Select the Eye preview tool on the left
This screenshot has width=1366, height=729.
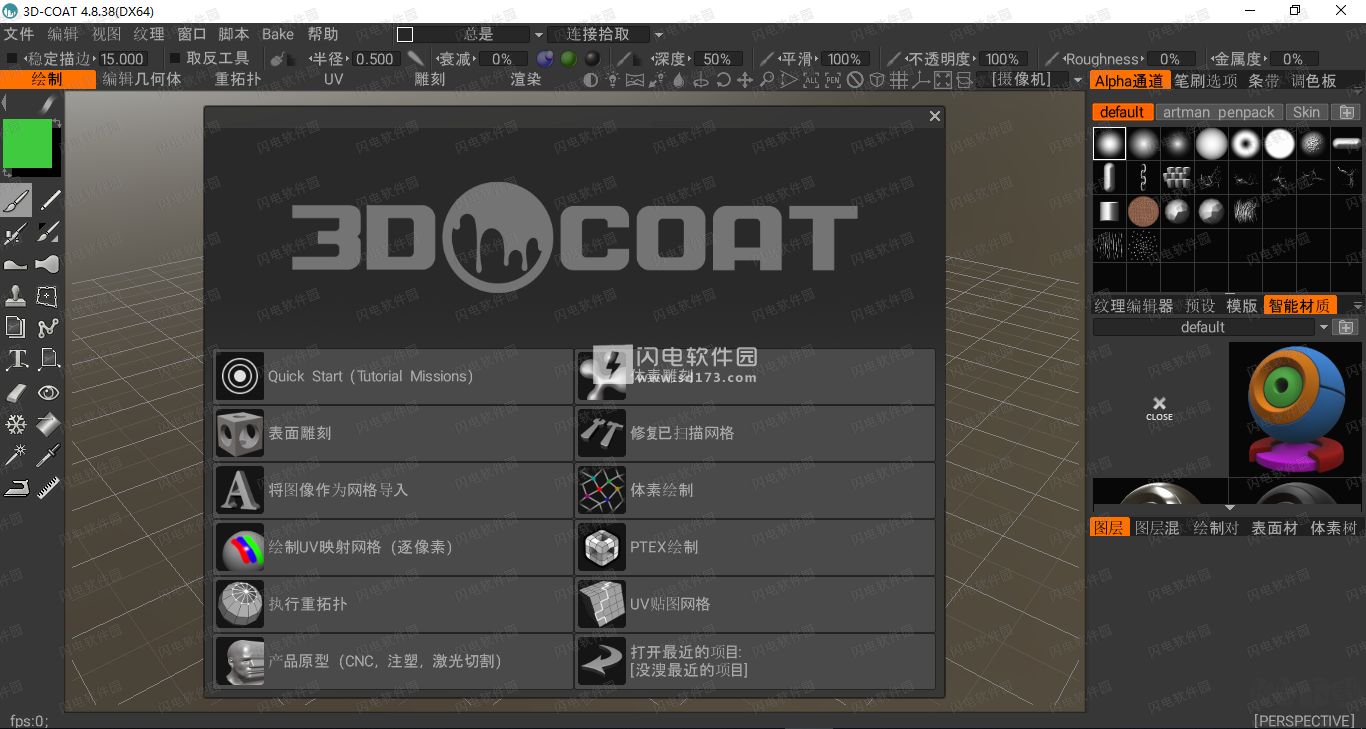click(48, 392)
